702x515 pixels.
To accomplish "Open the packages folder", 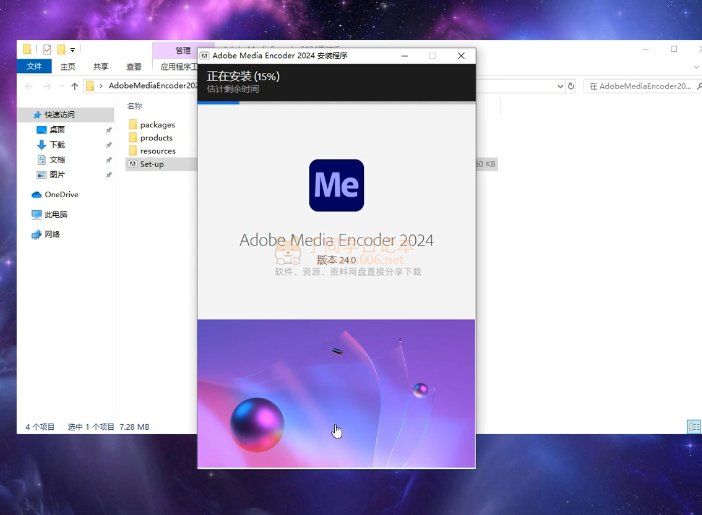I will 157,125.
